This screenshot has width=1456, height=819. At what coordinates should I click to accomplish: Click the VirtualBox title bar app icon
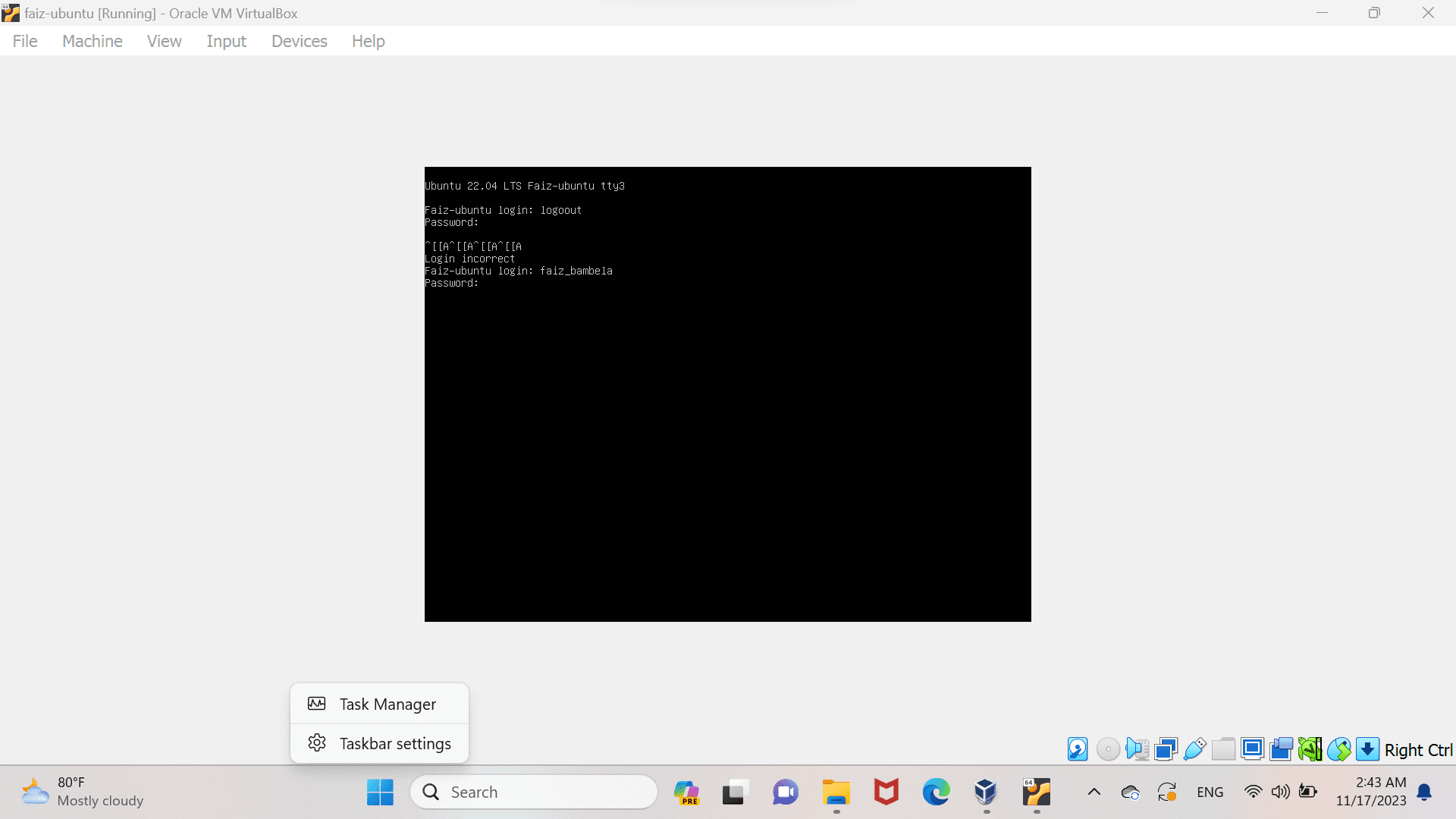click(x=11, y=13)
